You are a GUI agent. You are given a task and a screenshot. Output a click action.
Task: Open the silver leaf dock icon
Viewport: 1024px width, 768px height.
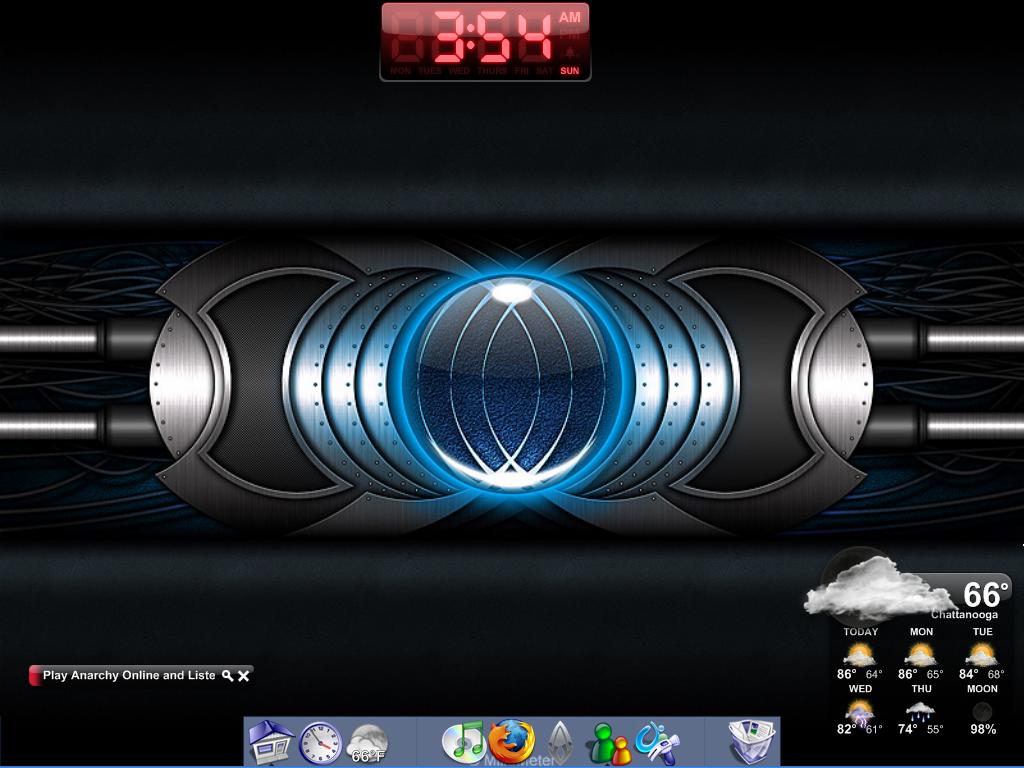560,742
